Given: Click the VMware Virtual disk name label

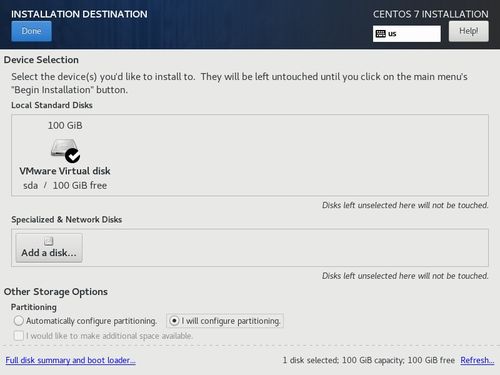Looking at the screenshot, I should pos(65,171).
